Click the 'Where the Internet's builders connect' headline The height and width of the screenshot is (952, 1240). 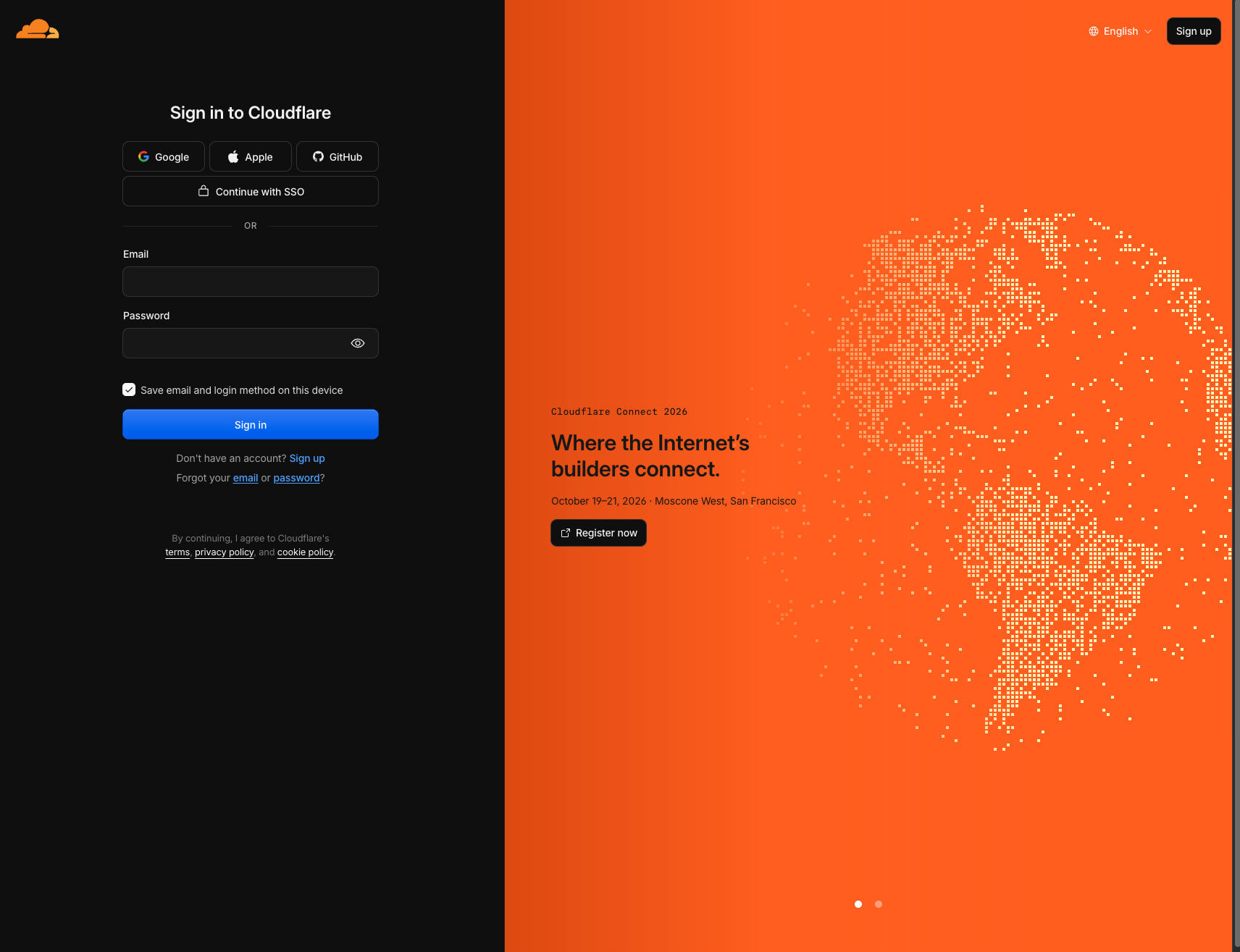[650, 456]
